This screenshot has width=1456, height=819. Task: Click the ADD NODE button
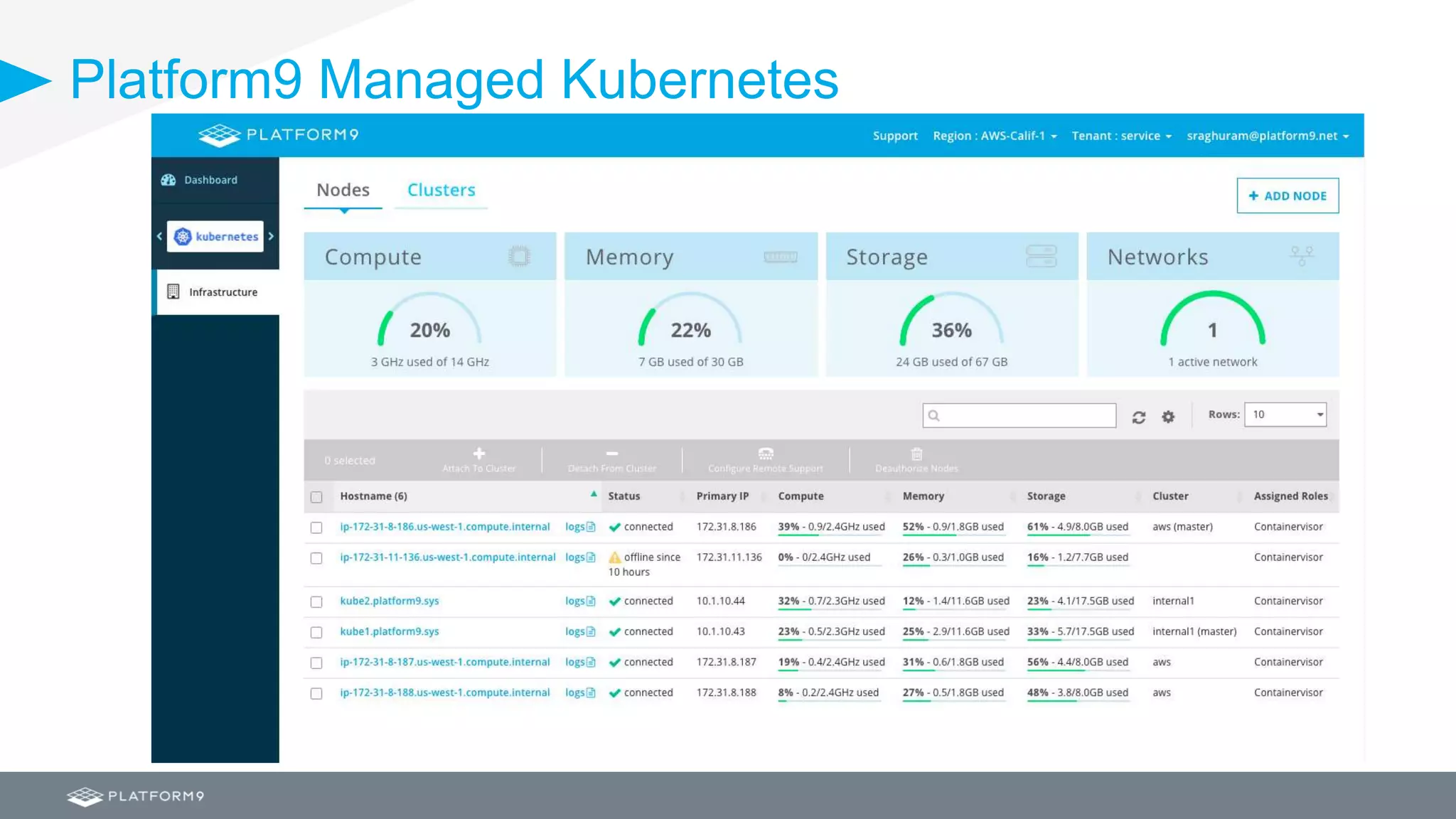(x=1288, y=196)
